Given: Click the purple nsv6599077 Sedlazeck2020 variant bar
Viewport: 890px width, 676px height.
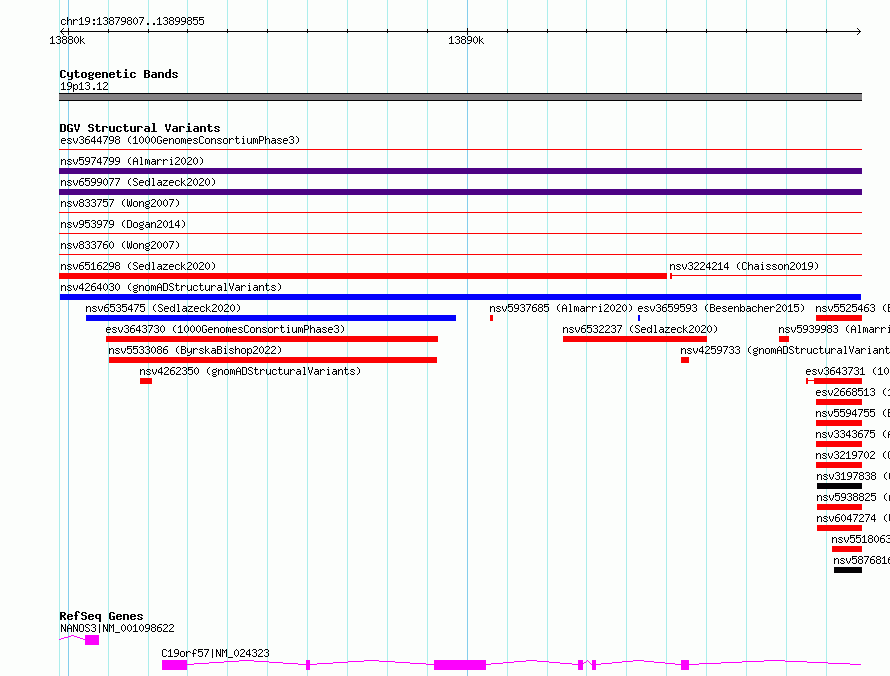Looking at the screenshot, I should coord(460,192).
